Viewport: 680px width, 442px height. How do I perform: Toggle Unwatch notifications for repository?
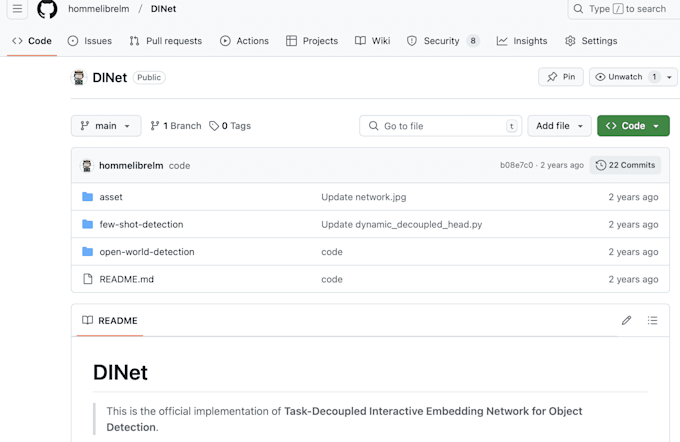click(618, 77)
